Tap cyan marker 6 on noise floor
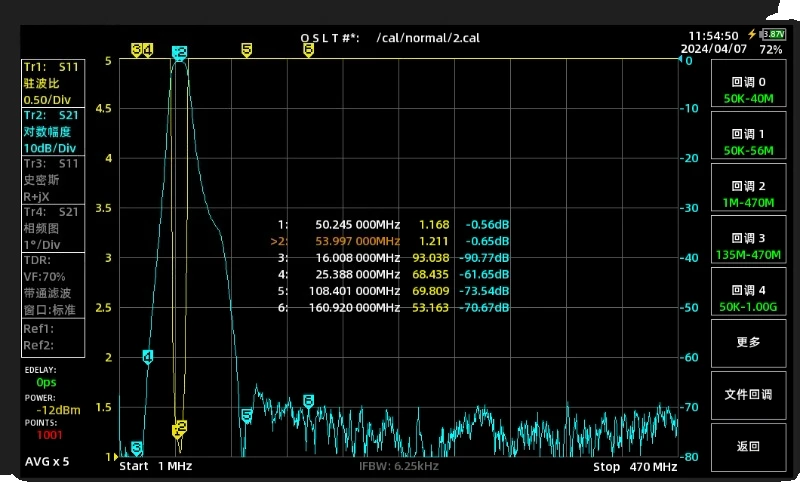 (308, 401)
